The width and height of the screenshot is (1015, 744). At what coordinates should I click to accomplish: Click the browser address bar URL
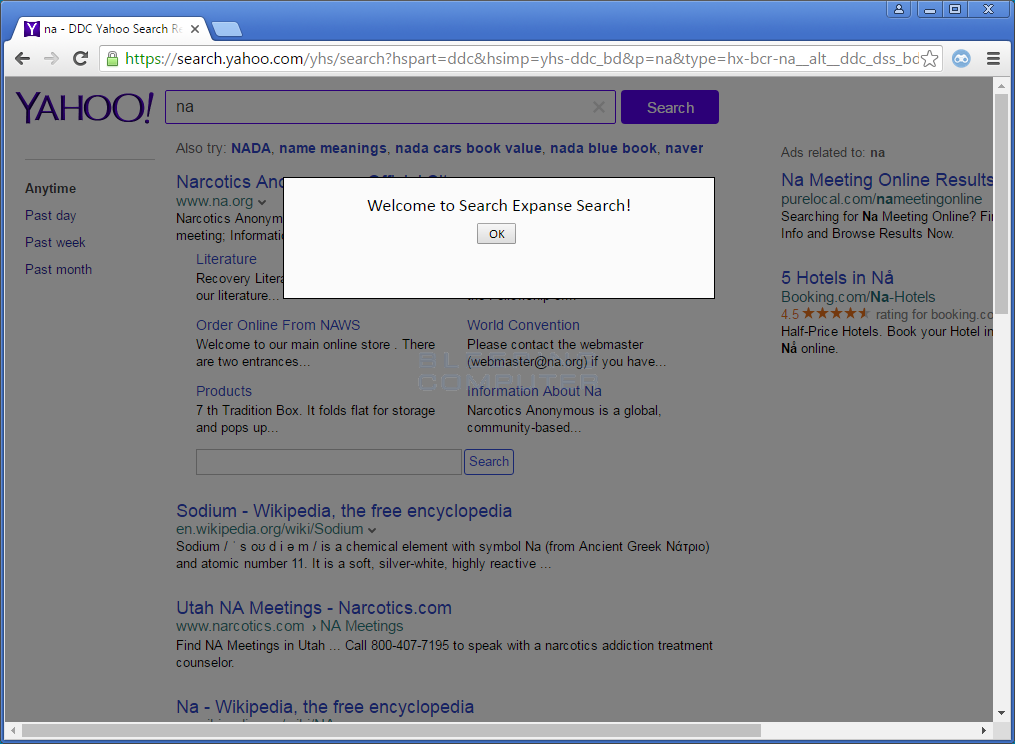click(521, 59)
